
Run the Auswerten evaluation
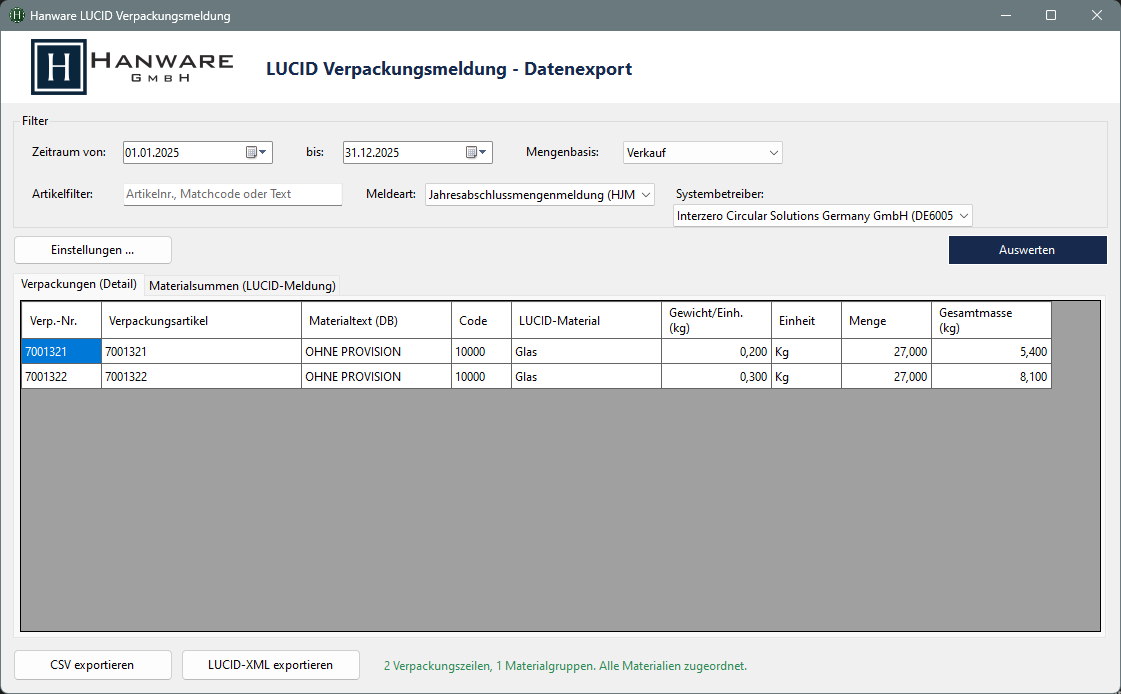[x=1027, y=250]
